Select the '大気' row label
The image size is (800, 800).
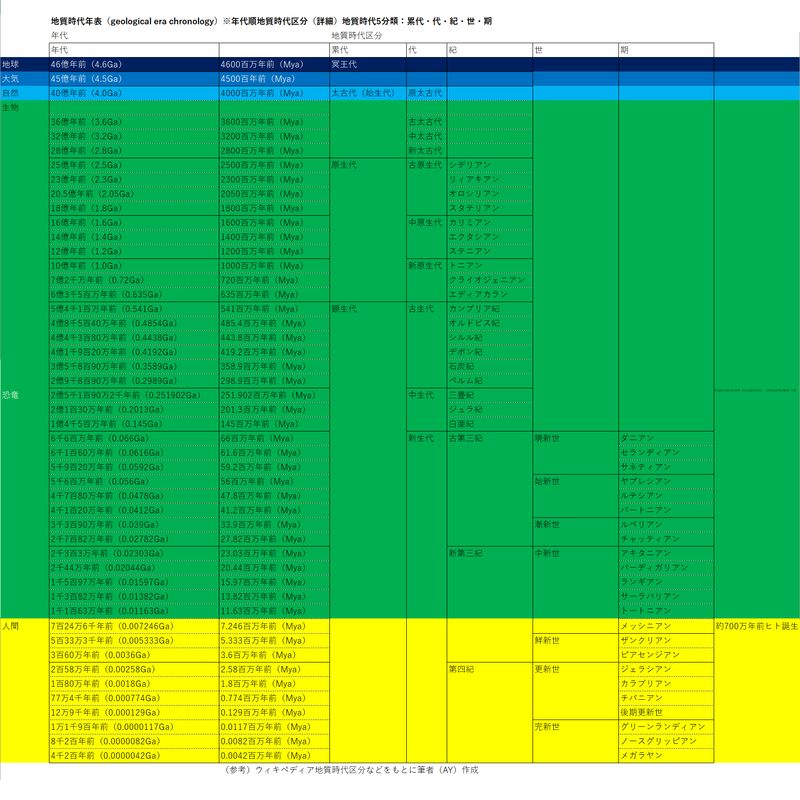(11, 79)
